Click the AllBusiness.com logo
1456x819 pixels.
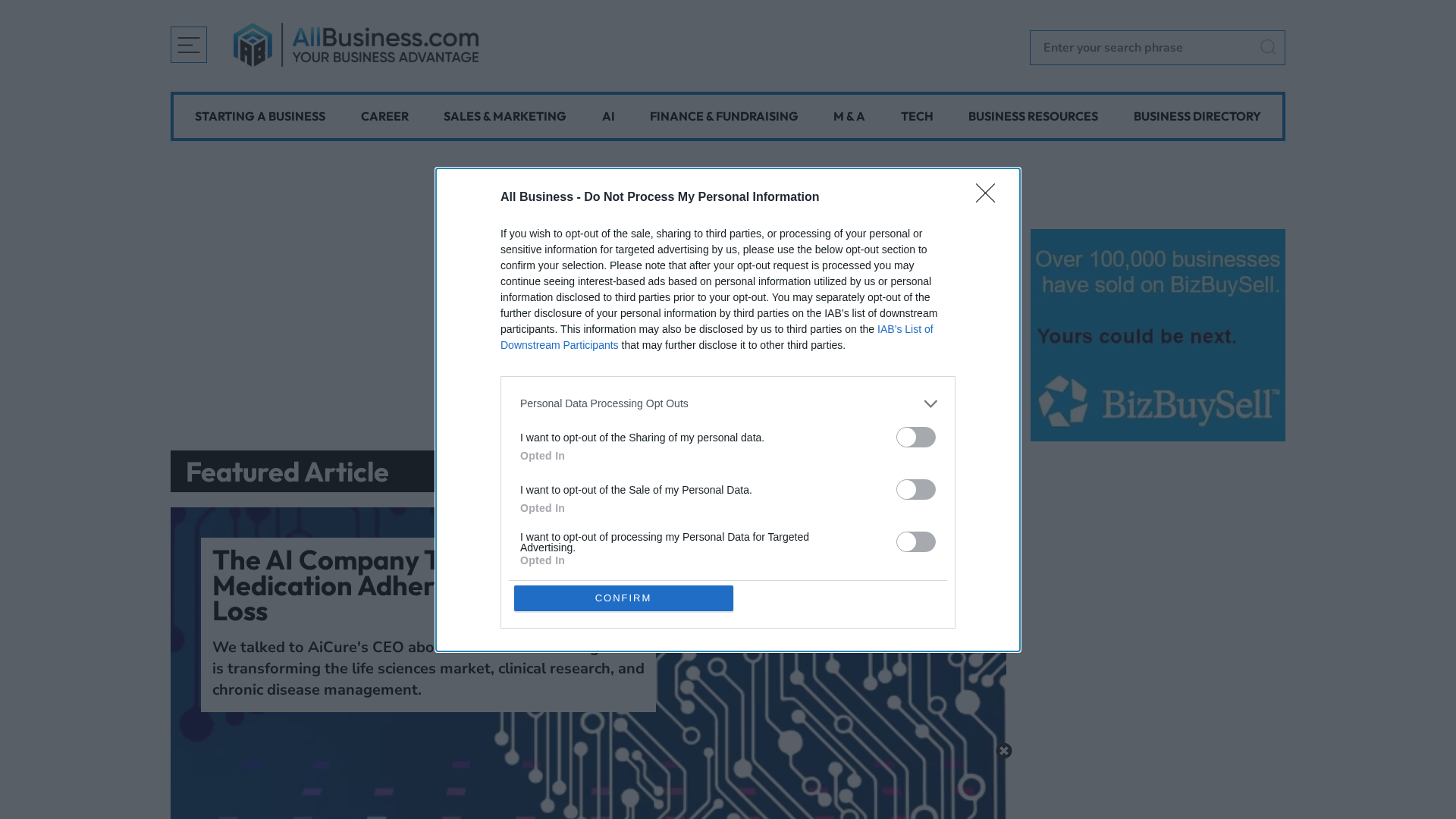coord(356,45)
